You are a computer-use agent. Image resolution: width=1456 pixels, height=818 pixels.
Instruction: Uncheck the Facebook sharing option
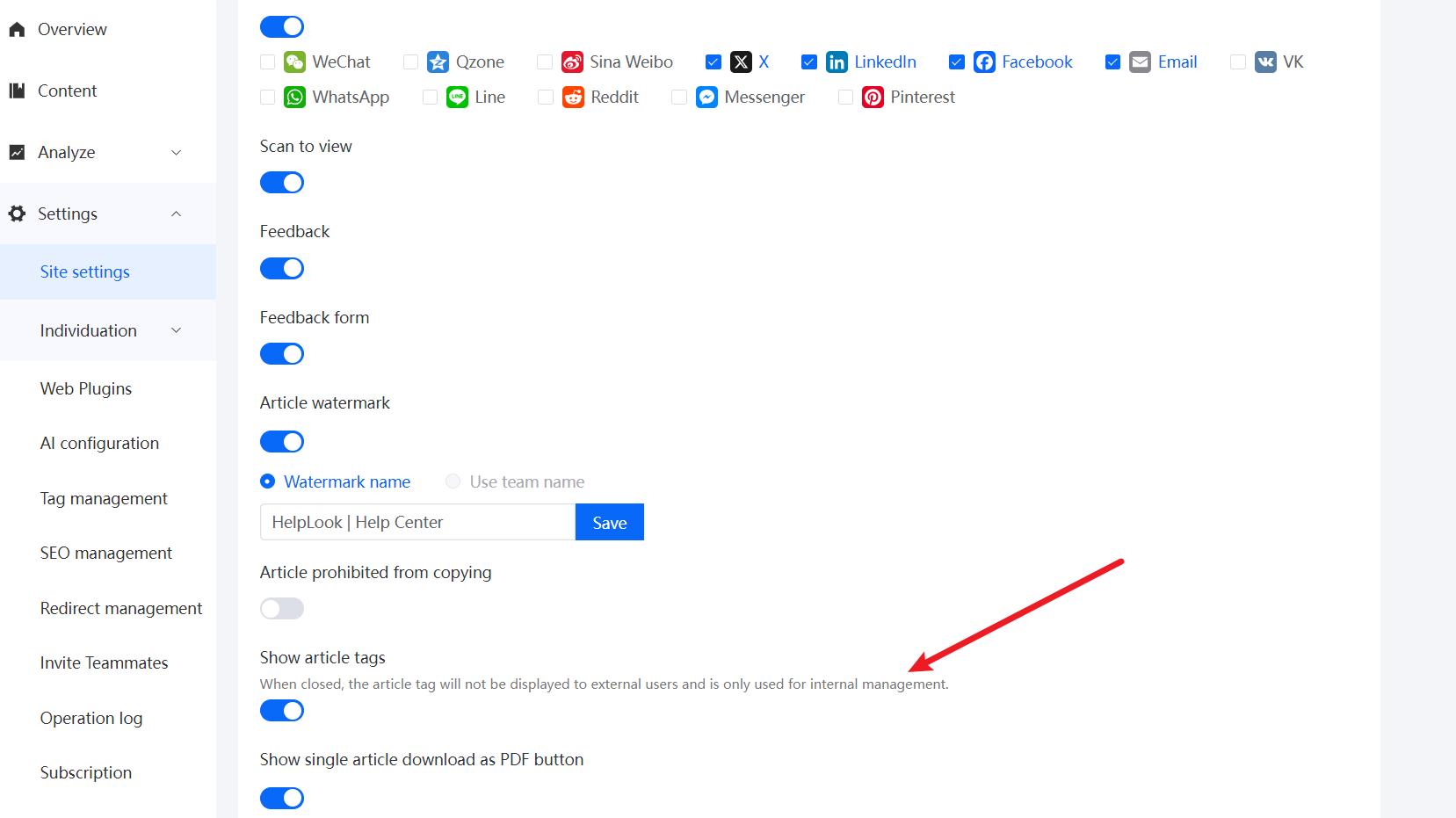click(956, 62)
